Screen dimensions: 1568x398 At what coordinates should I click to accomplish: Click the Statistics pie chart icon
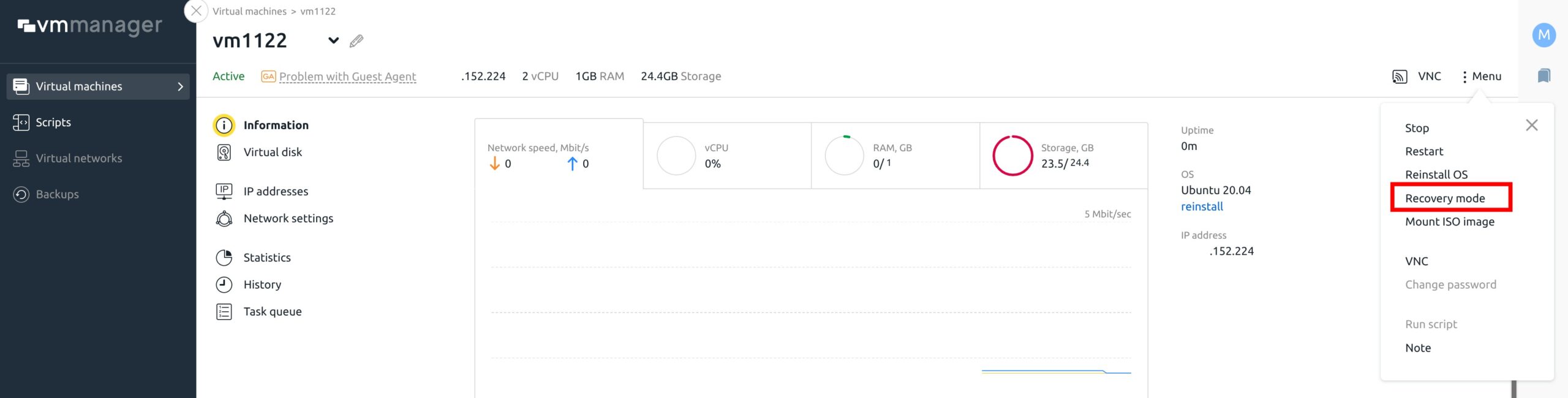224,258
